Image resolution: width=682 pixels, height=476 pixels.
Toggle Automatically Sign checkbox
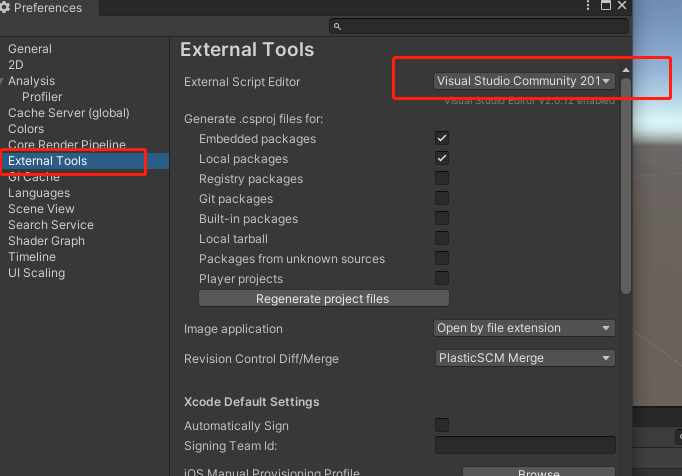442,425
